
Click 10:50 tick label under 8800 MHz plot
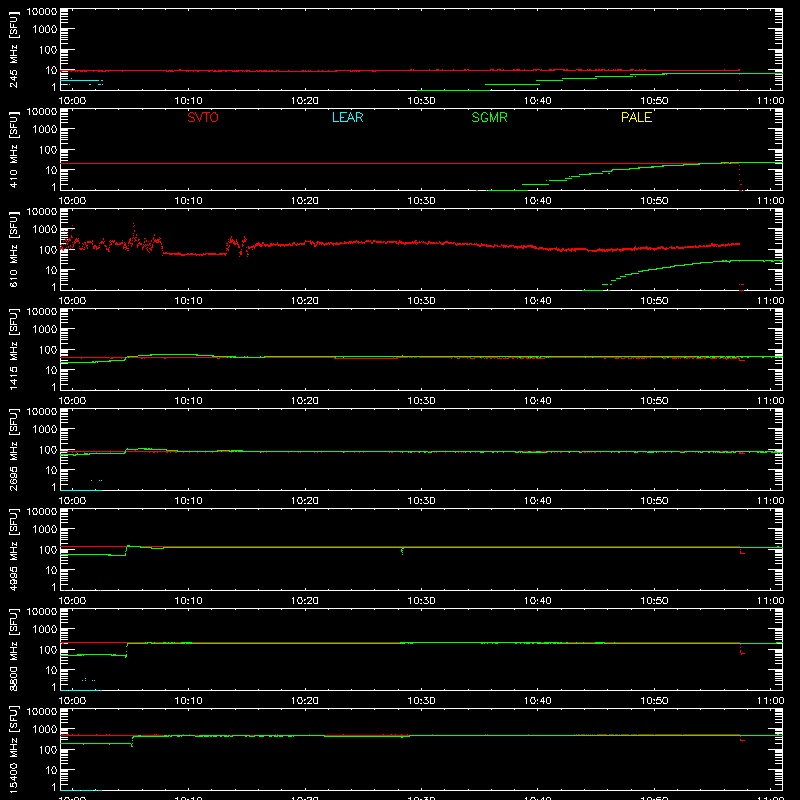tap(654, 701)
